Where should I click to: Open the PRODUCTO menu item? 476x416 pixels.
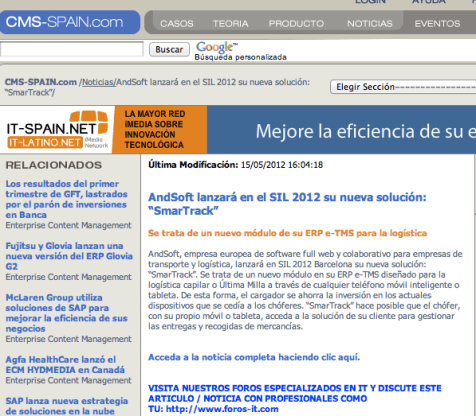[296, 24]
